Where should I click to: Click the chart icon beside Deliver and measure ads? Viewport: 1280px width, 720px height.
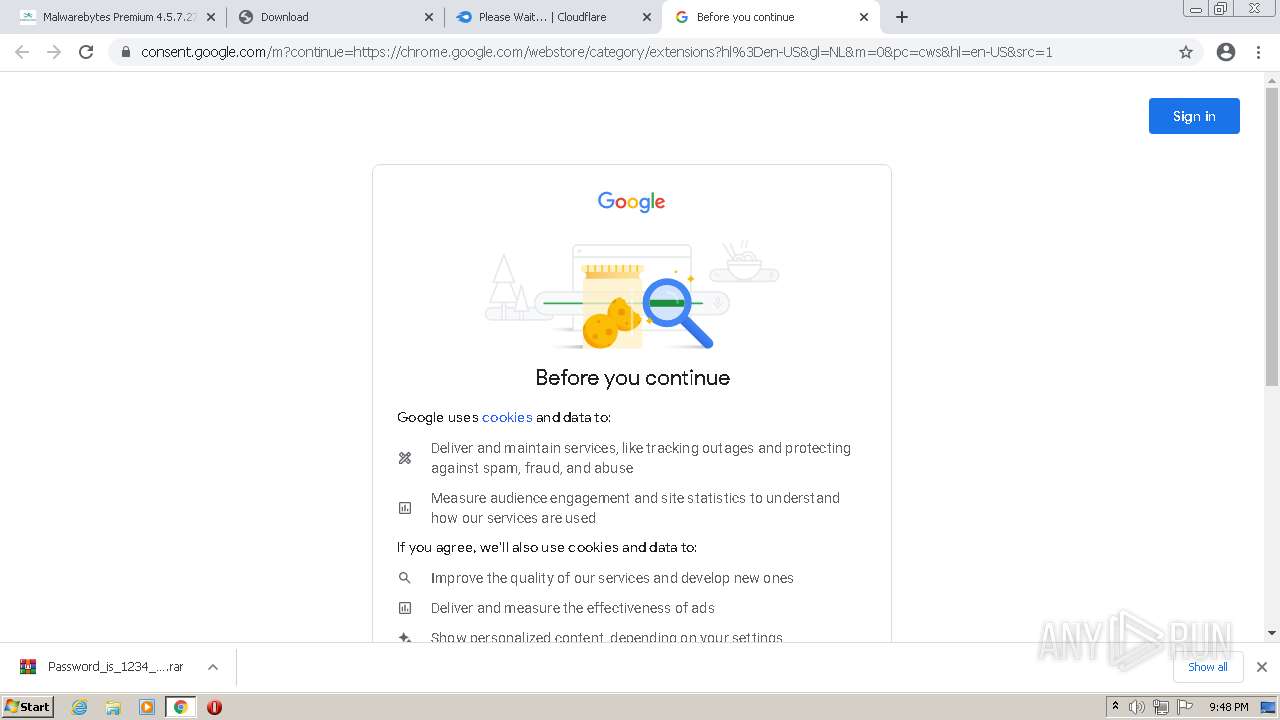[405, 608]
